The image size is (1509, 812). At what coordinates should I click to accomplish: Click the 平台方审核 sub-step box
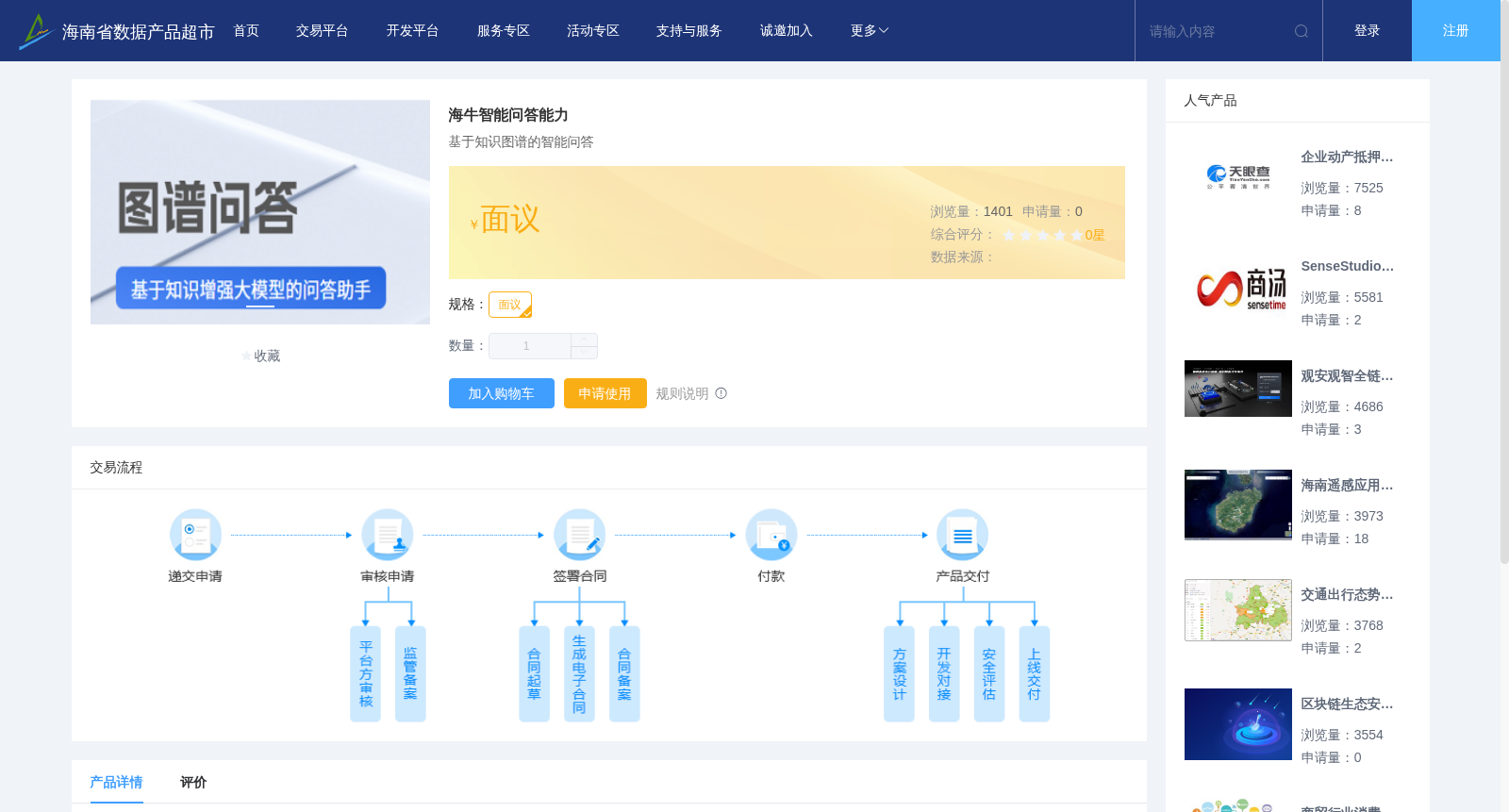[x=365, y=673]
